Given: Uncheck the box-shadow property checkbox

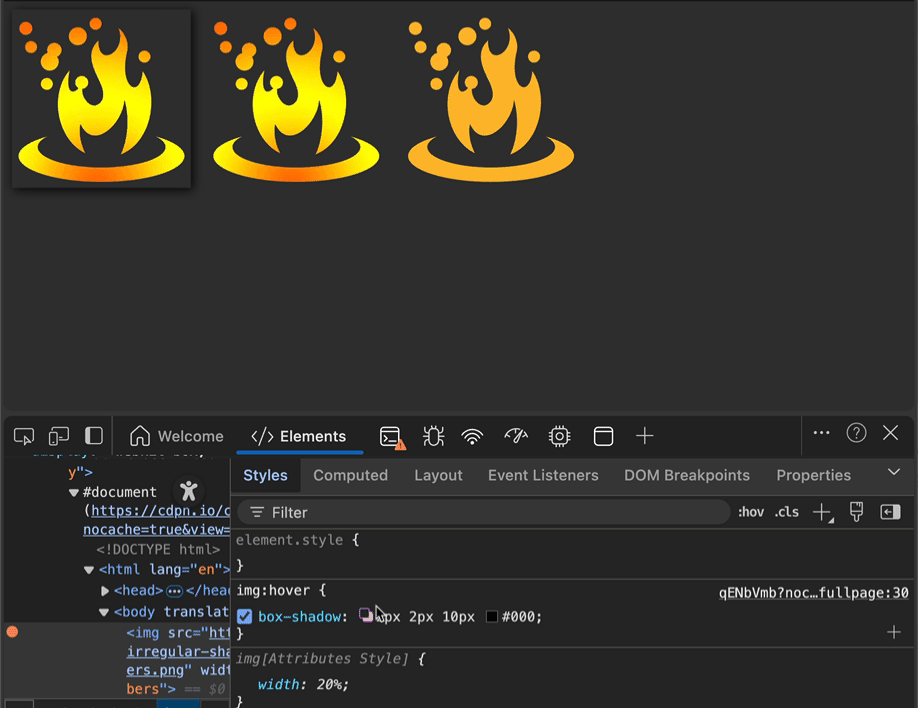Looking at the screenshot, I should point(245,616).
